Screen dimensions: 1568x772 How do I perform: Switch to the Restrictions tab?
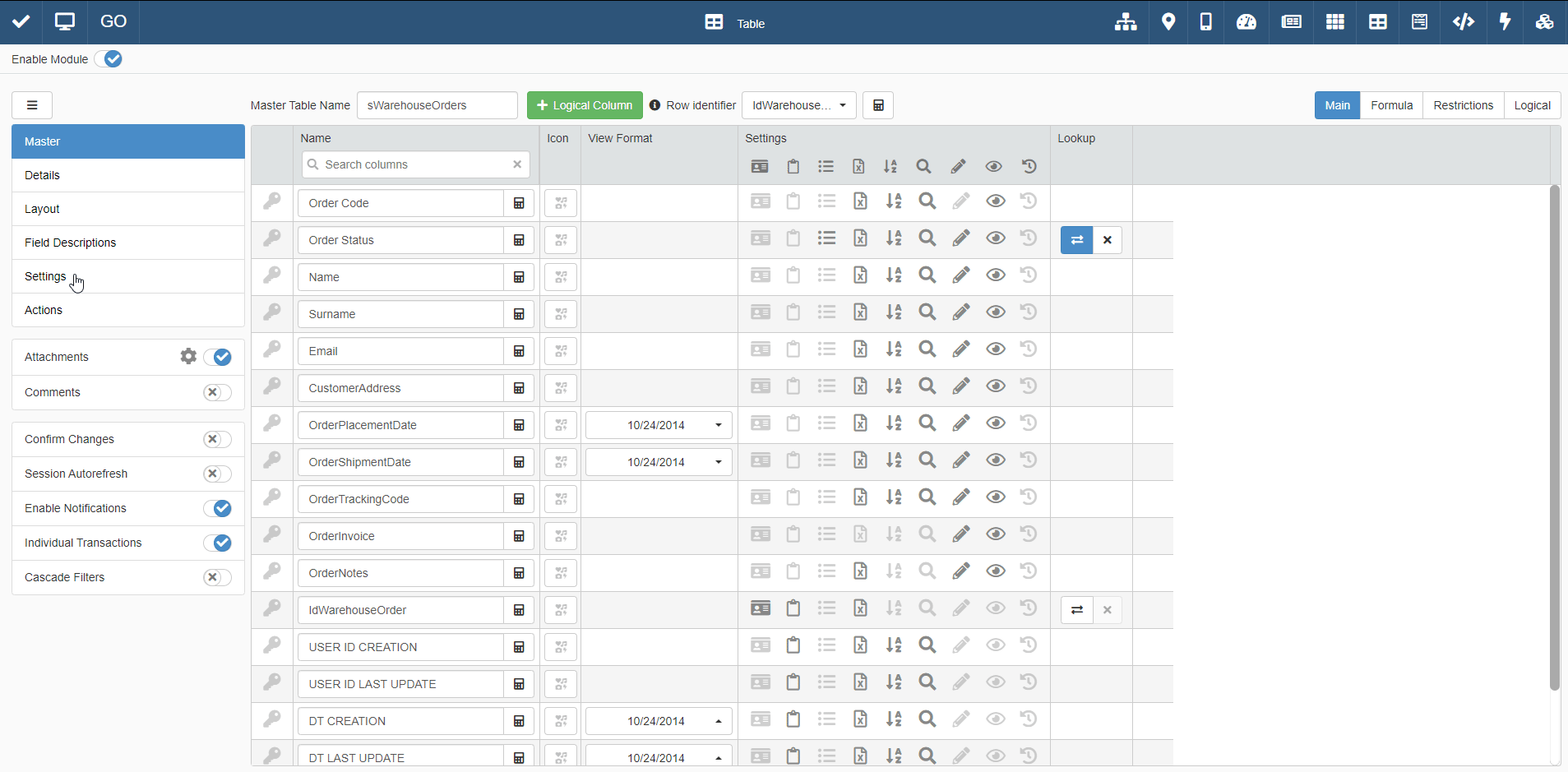tap(1463, 105)
